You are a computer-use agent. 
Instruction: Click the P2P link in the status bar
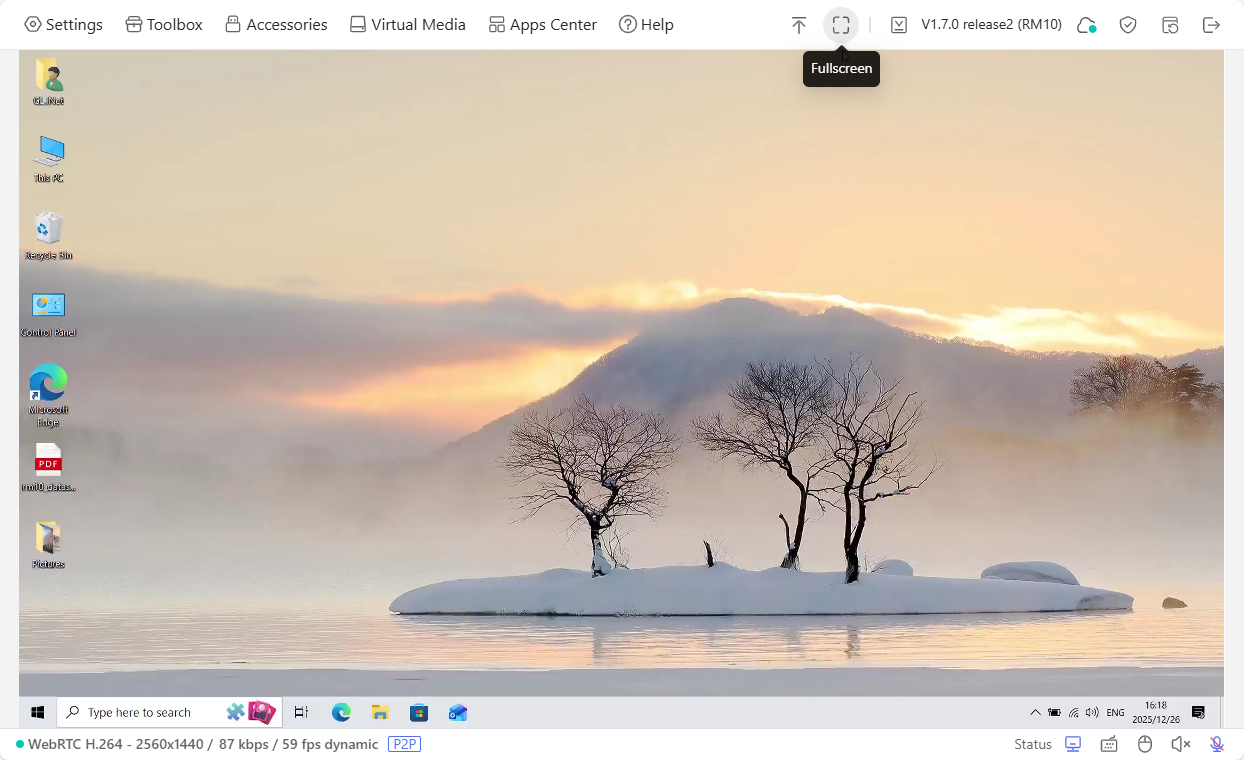(405, 744)
